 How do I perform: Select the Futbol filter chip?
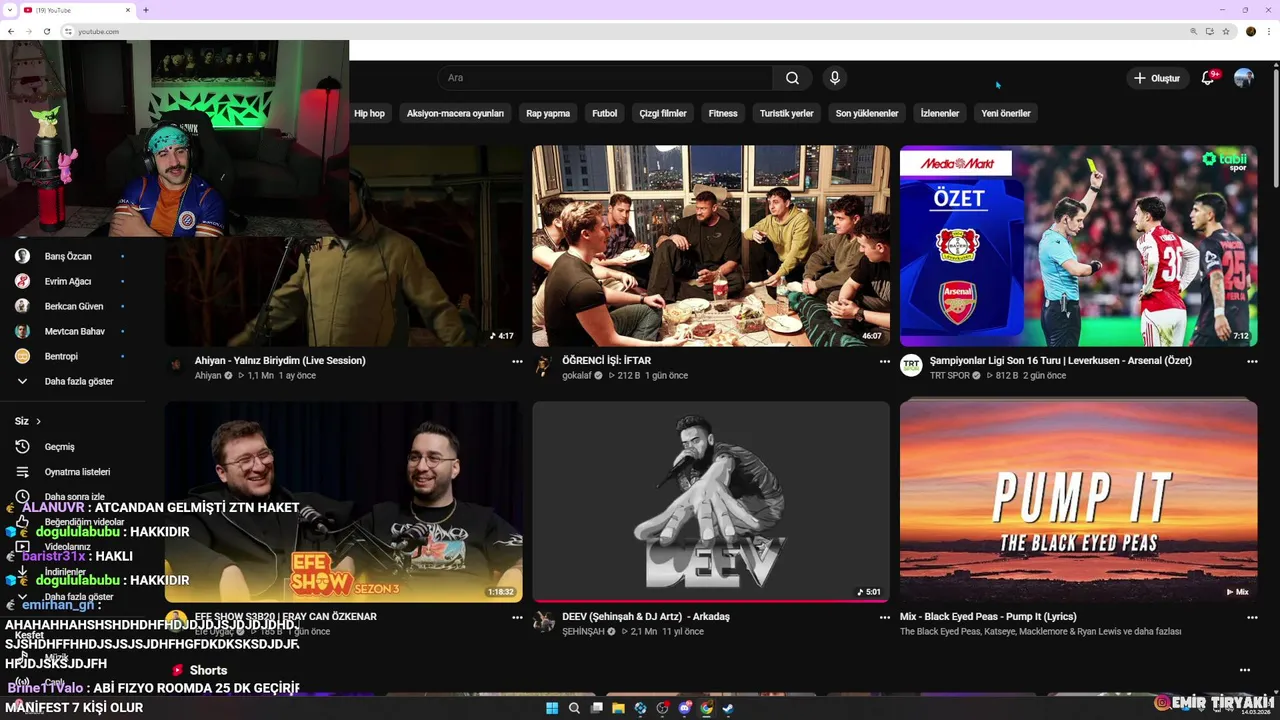click(x=605, y=113)
